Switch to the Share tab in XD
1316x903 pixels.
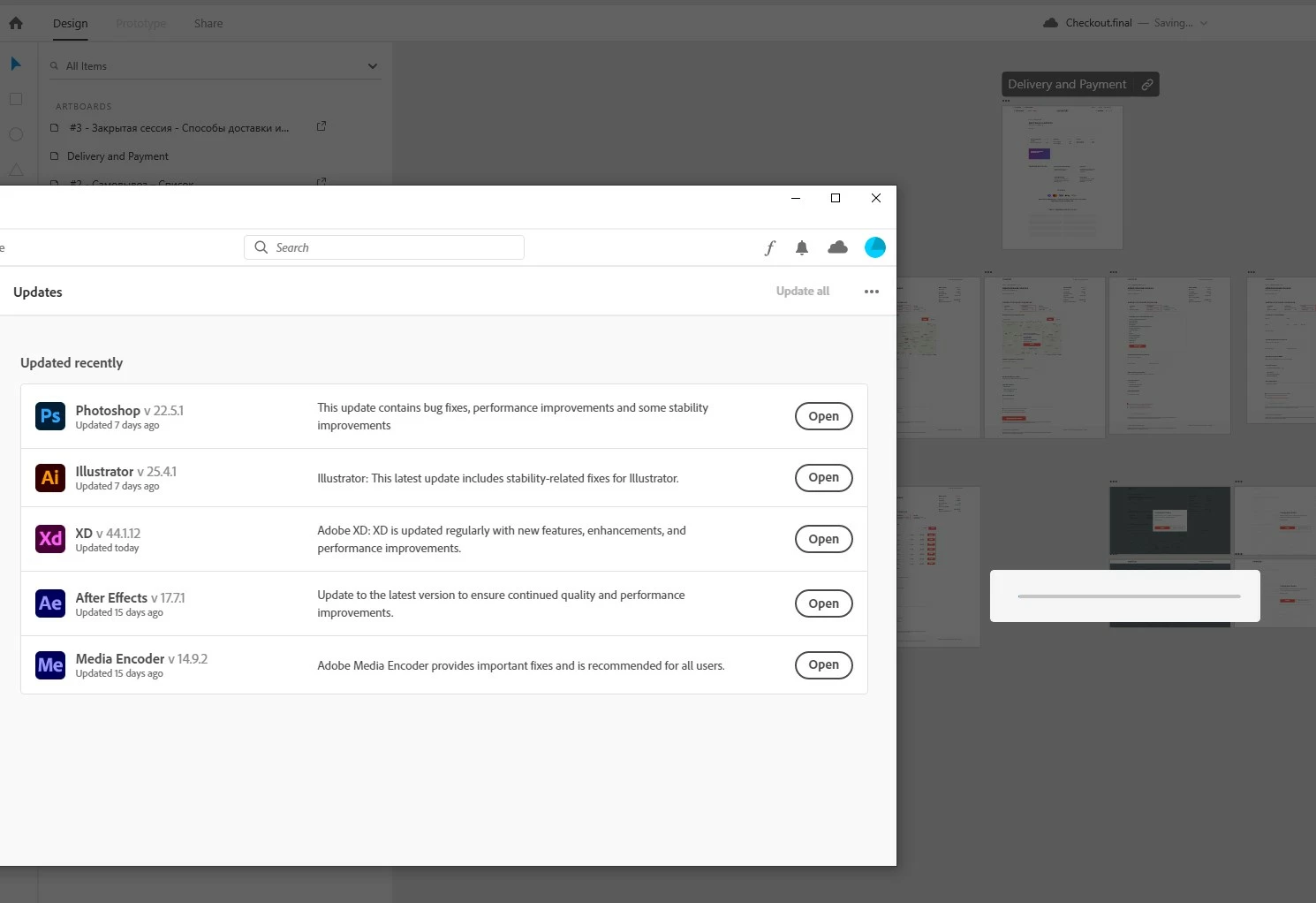tap(208, 24)
